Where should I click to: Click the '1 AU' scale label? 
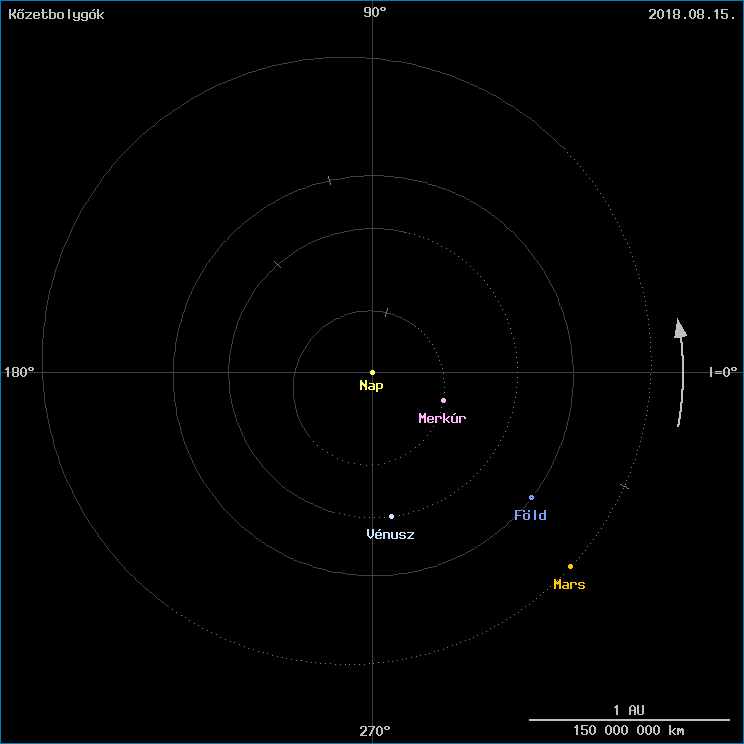[x=629, y=710]
